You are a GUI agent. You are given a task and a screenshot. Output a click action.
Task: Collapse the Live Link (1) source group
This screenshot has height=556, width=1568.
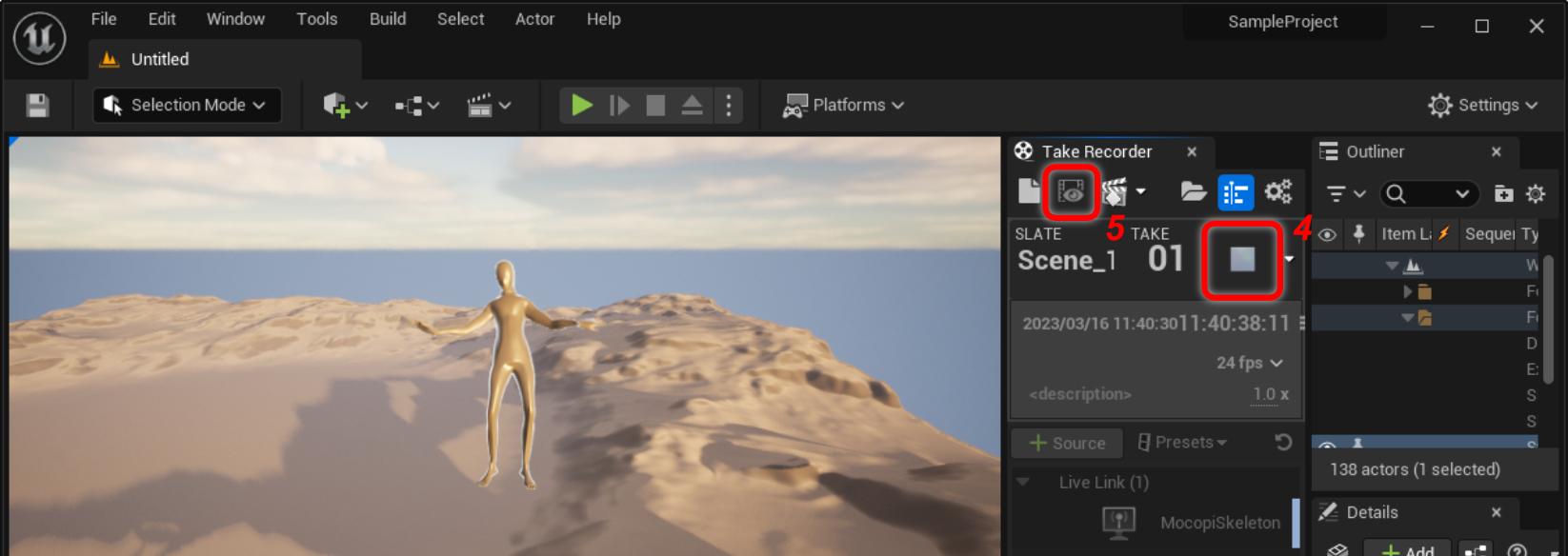point(1023,483)
